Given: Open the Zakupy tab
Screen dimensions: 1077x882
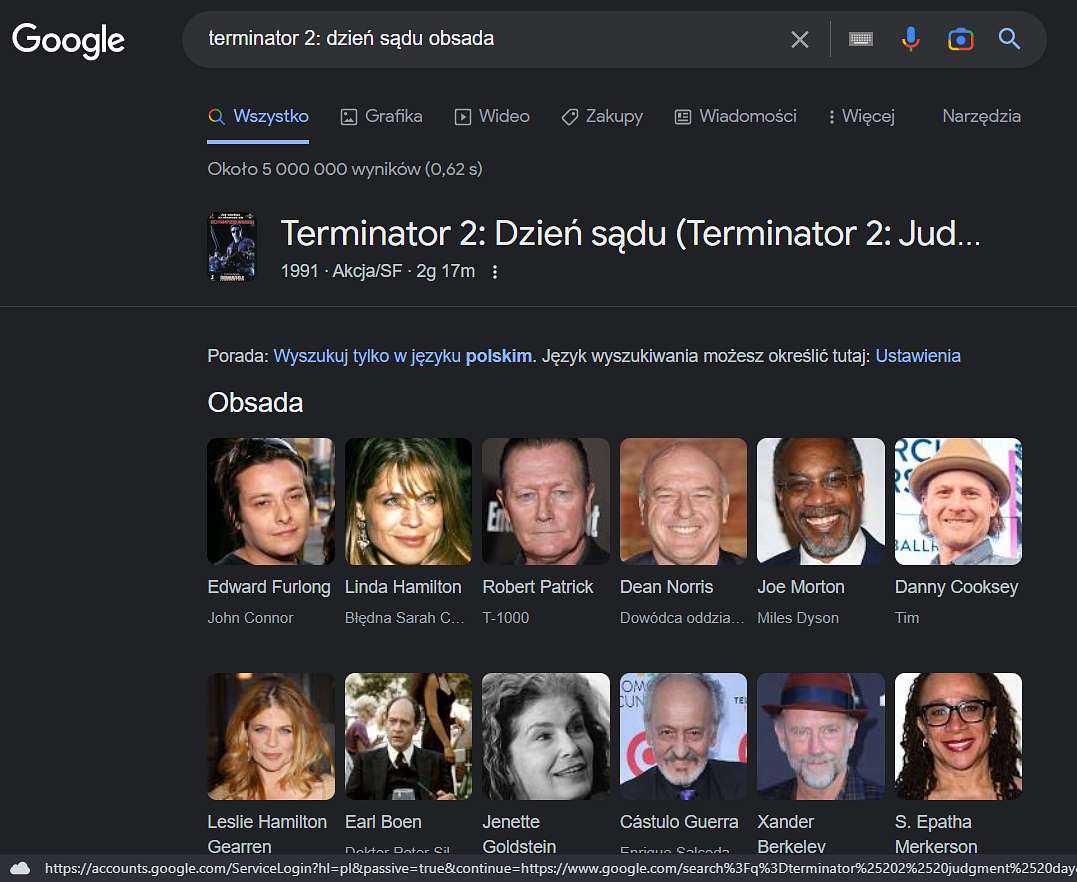Looking at the screenshot, I should [x=602, y=117].
